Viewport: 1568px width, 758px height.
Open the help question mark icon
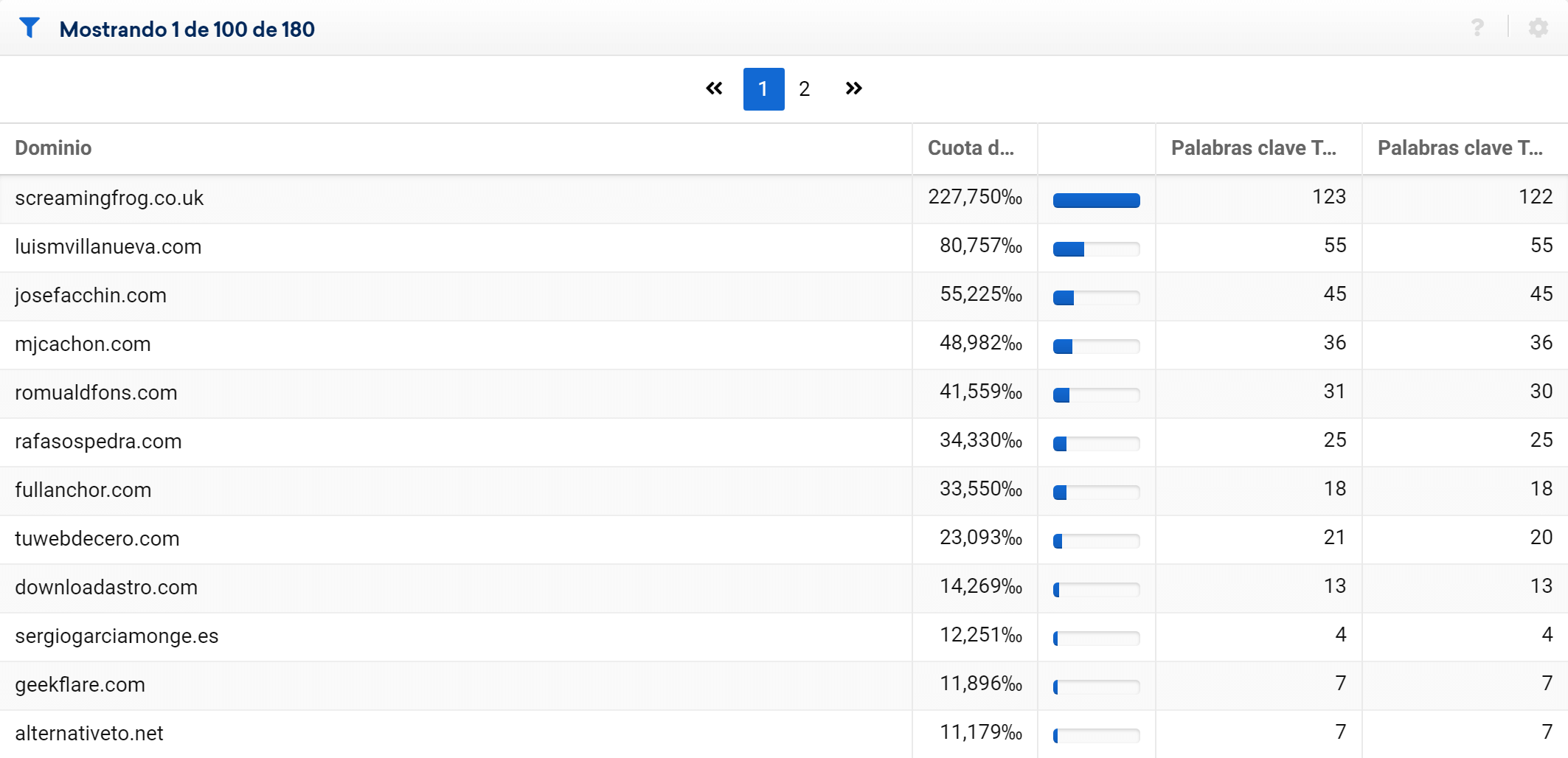[x=1477, y=28]
